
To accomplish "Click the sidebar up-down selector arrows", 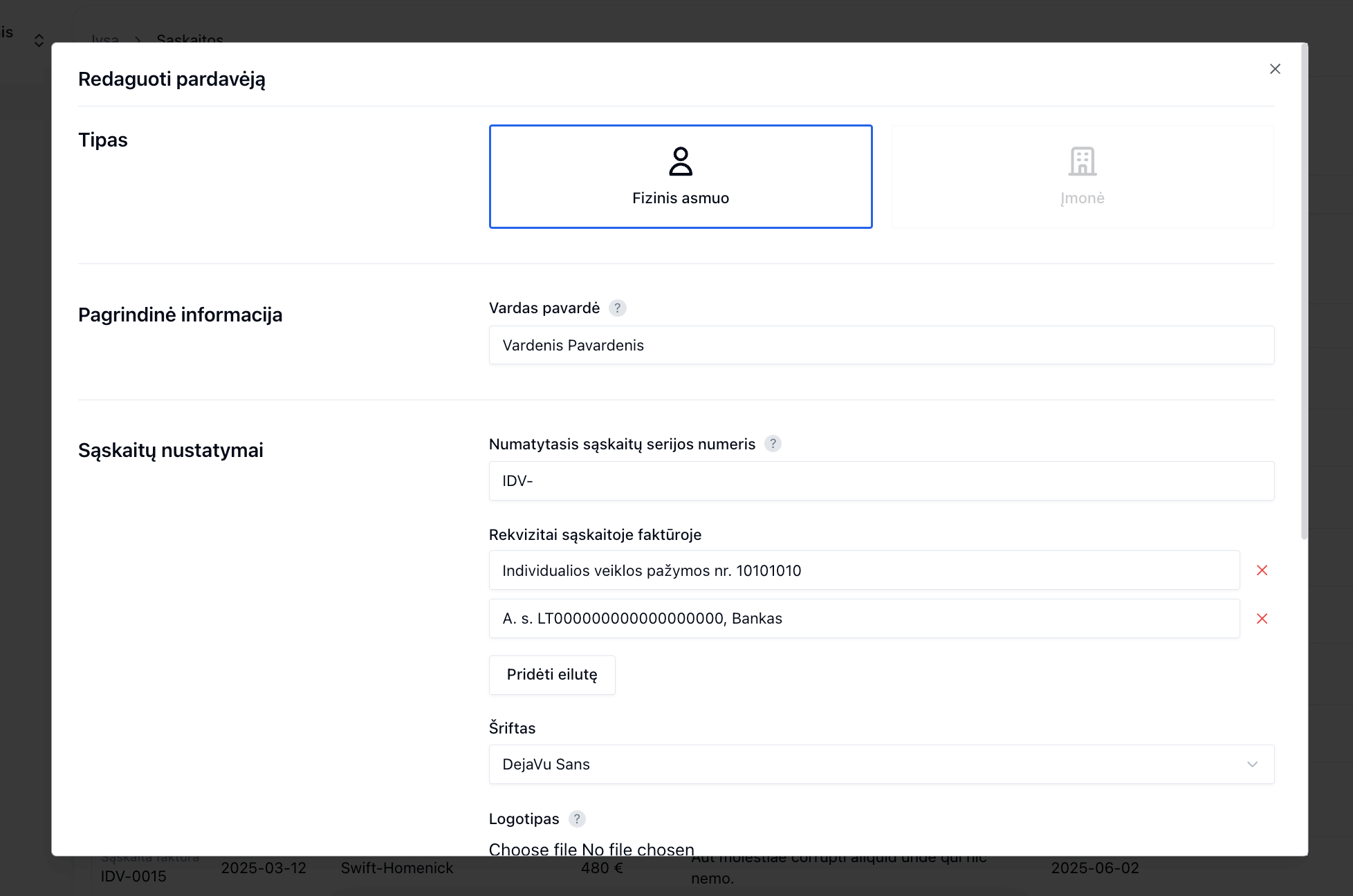I will coord(39,41).
